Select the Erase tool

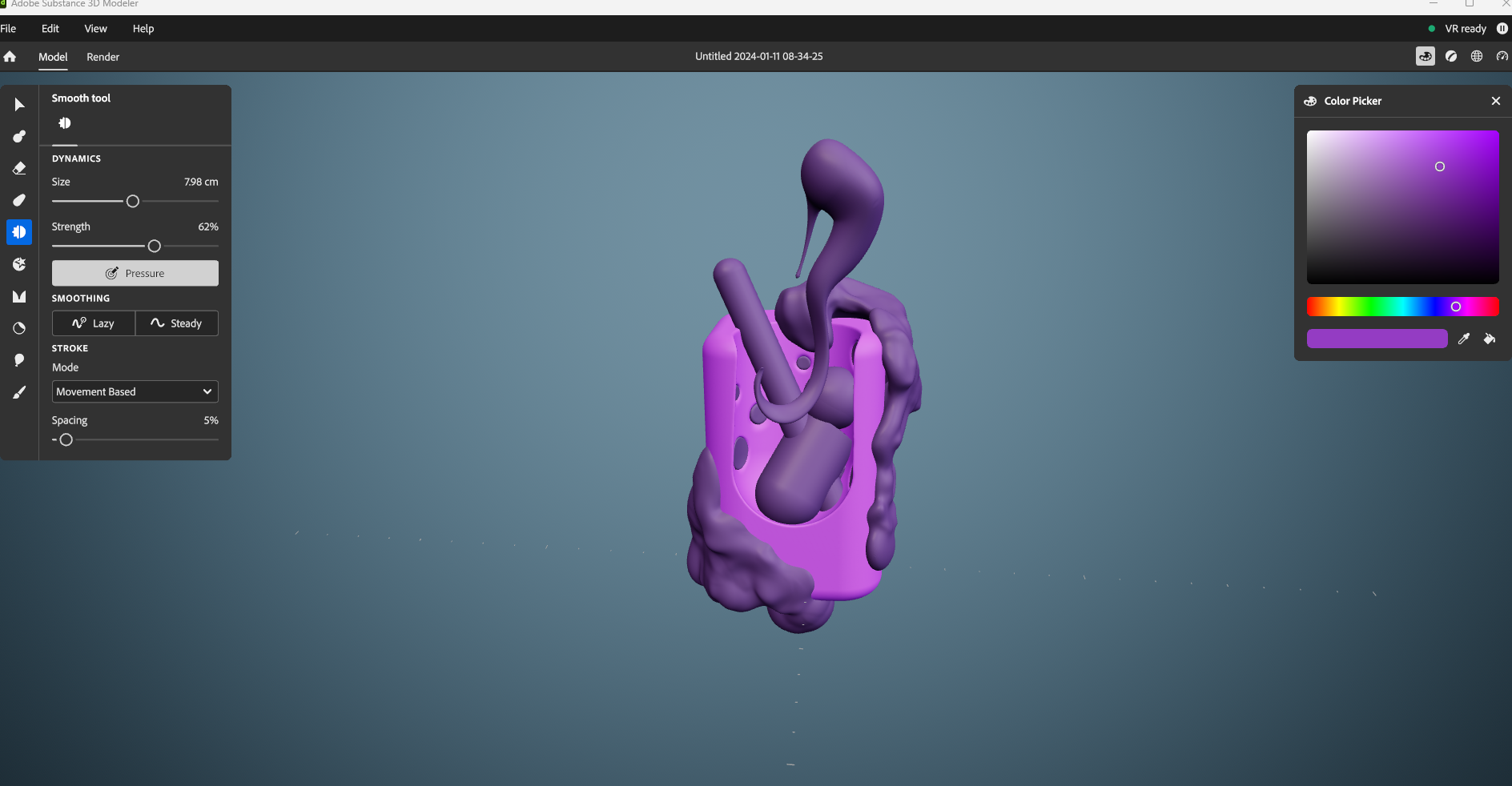click(19, 168)
